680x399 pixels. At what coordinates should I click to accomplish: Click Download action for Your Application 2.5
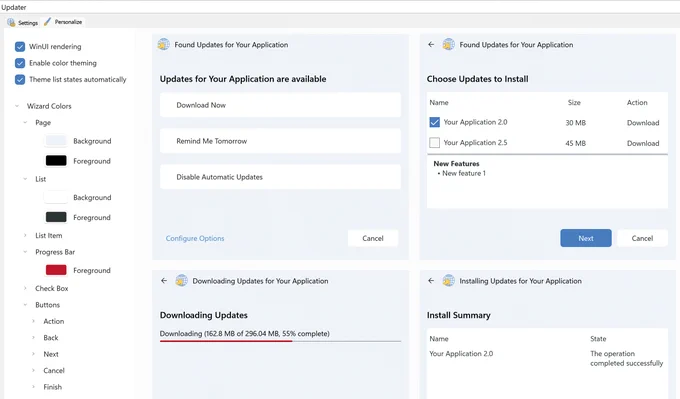tap(643, 143)
